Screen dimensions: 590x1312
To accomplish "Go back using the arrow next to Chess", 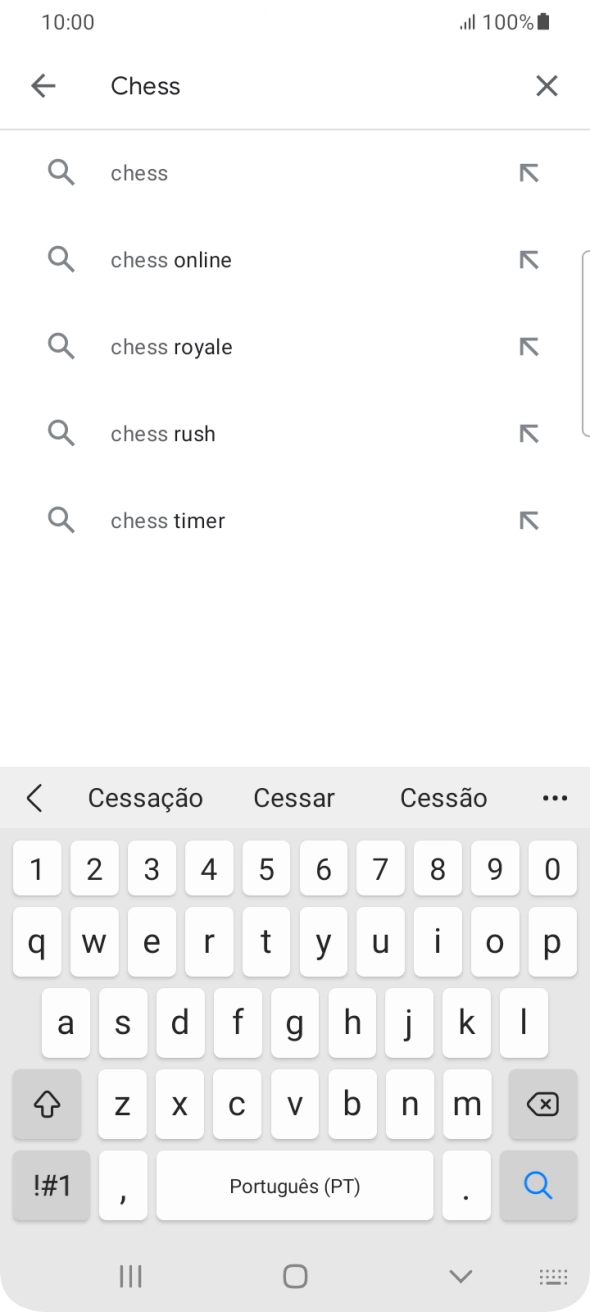I will pos(43,86).
